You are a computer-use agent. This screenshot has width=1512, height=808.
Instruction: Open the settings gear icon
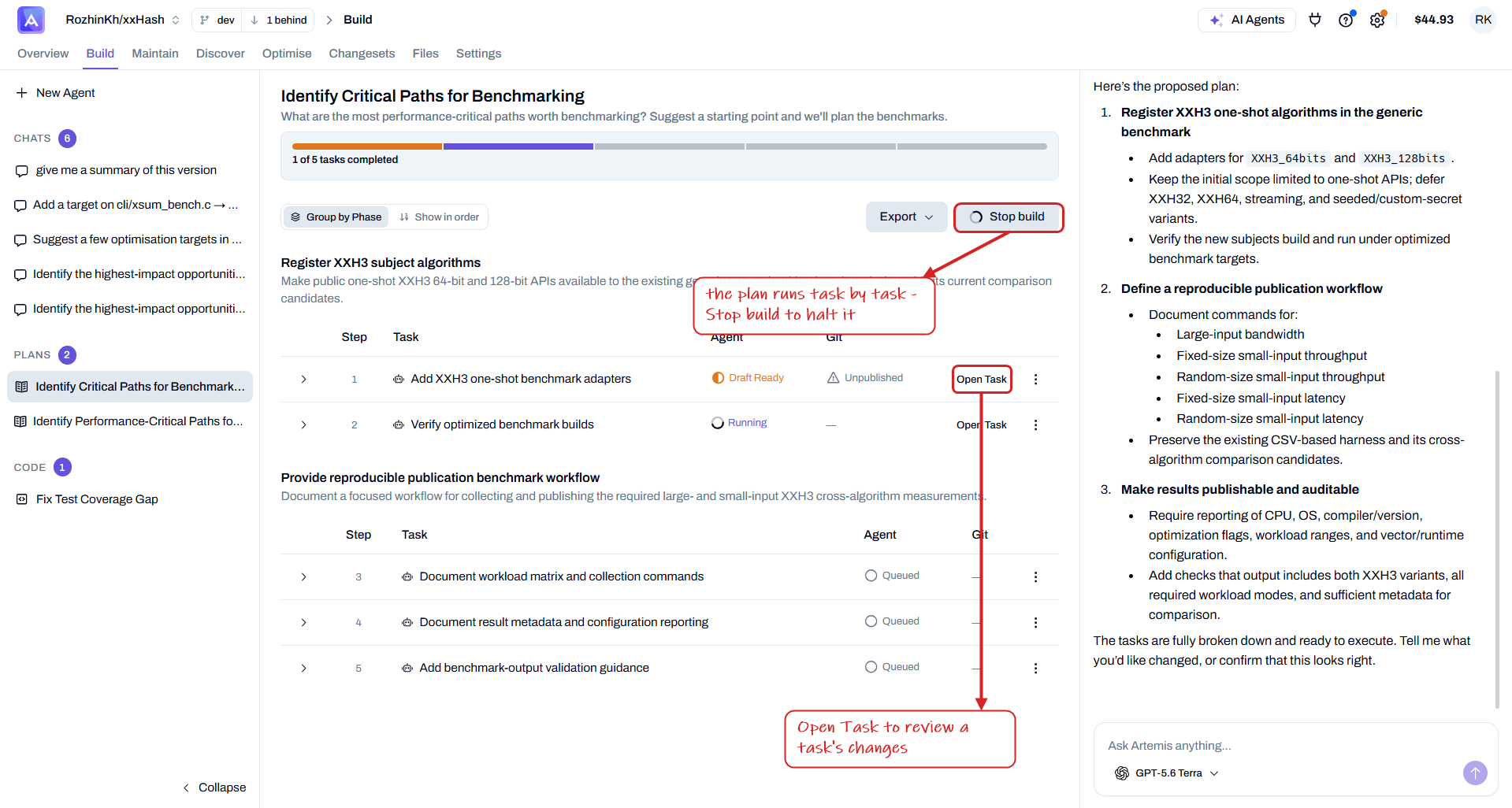1376,20
